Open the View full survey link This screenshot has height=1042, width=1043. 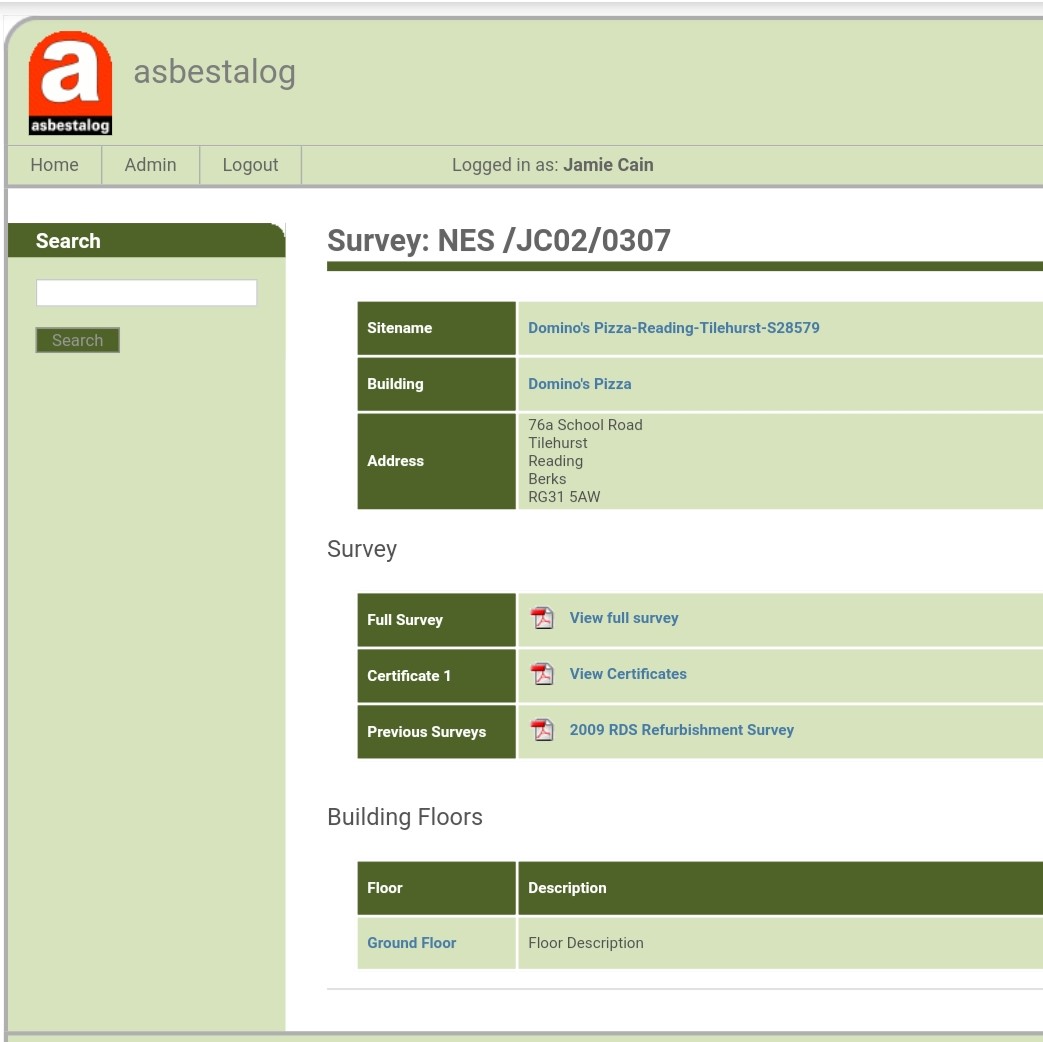point(623,618)
